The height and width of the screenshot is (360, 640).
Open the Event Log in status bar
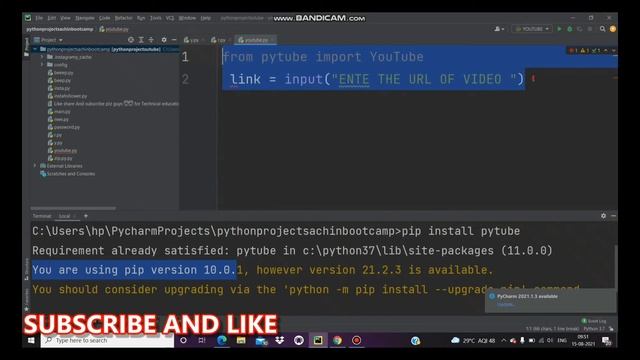point(594,321)
